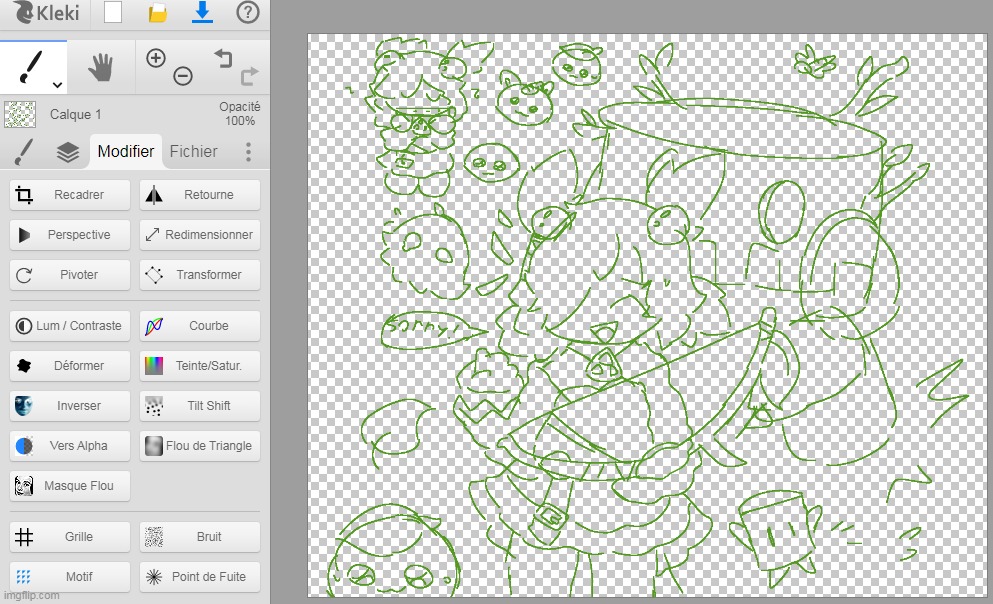The image size is (993, 604).
Task: Select the brush tool in the toolbar
Action: click(28, 66)
